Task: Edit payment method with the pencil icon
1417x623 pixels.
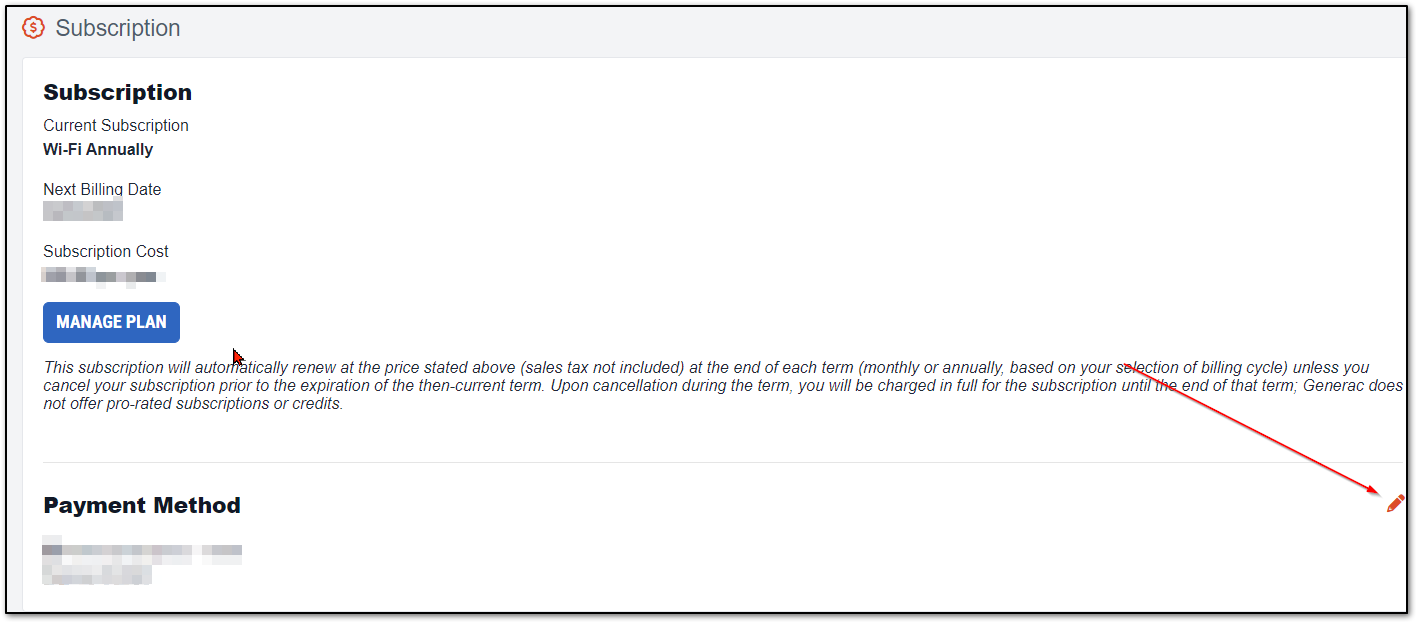Action: pyautogui.click(x=1395, y=503)
